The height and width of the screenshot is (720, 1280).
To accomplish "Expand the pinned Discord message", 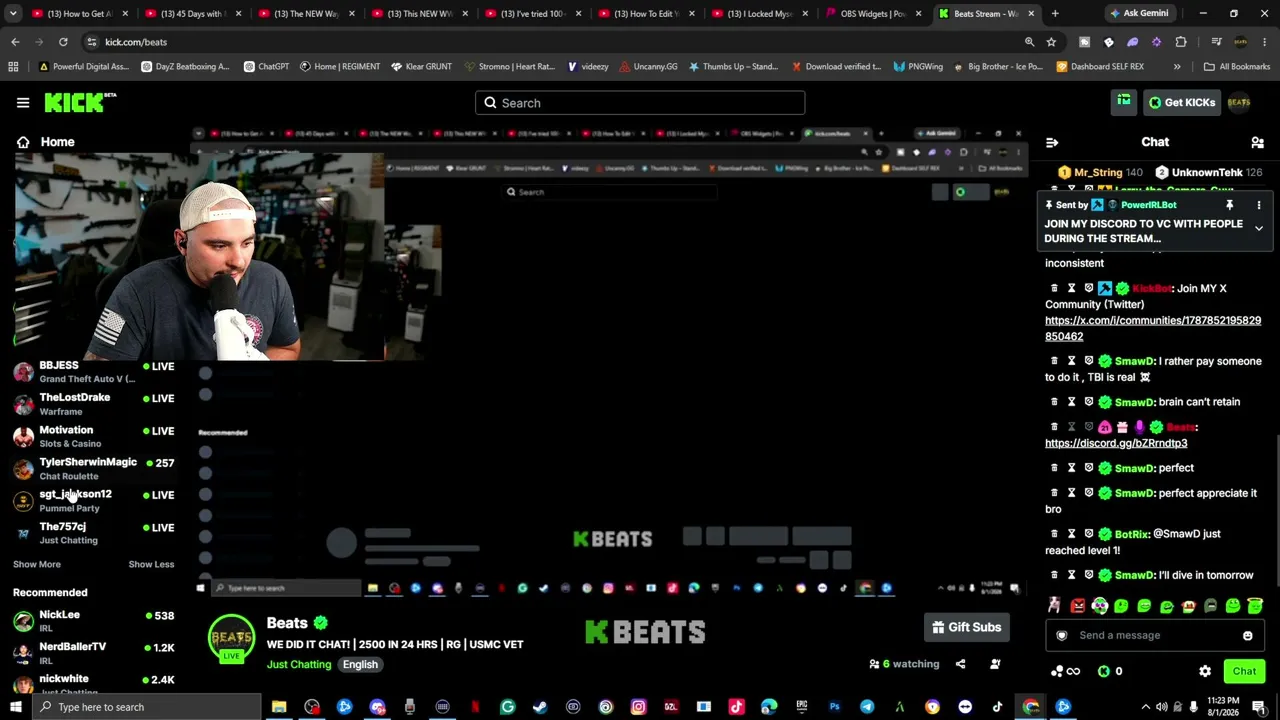I will coord(1259,229).
